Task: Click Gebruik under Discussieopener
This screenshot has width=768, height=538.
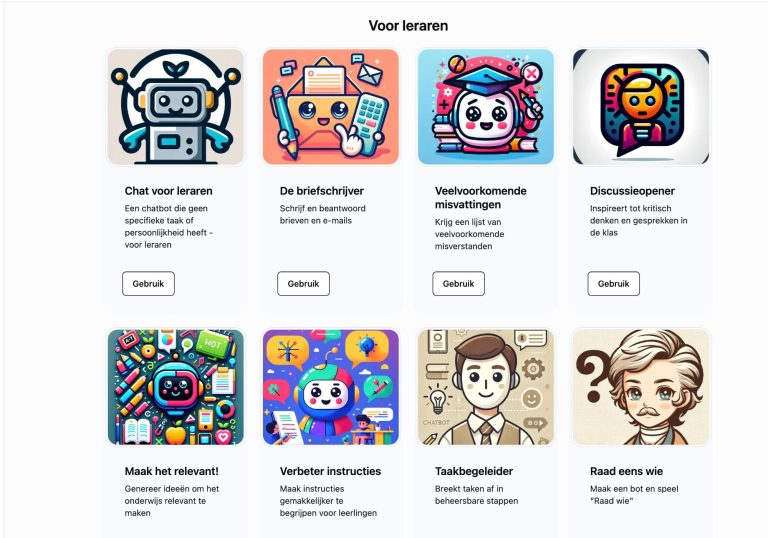Action: [614, 284]
